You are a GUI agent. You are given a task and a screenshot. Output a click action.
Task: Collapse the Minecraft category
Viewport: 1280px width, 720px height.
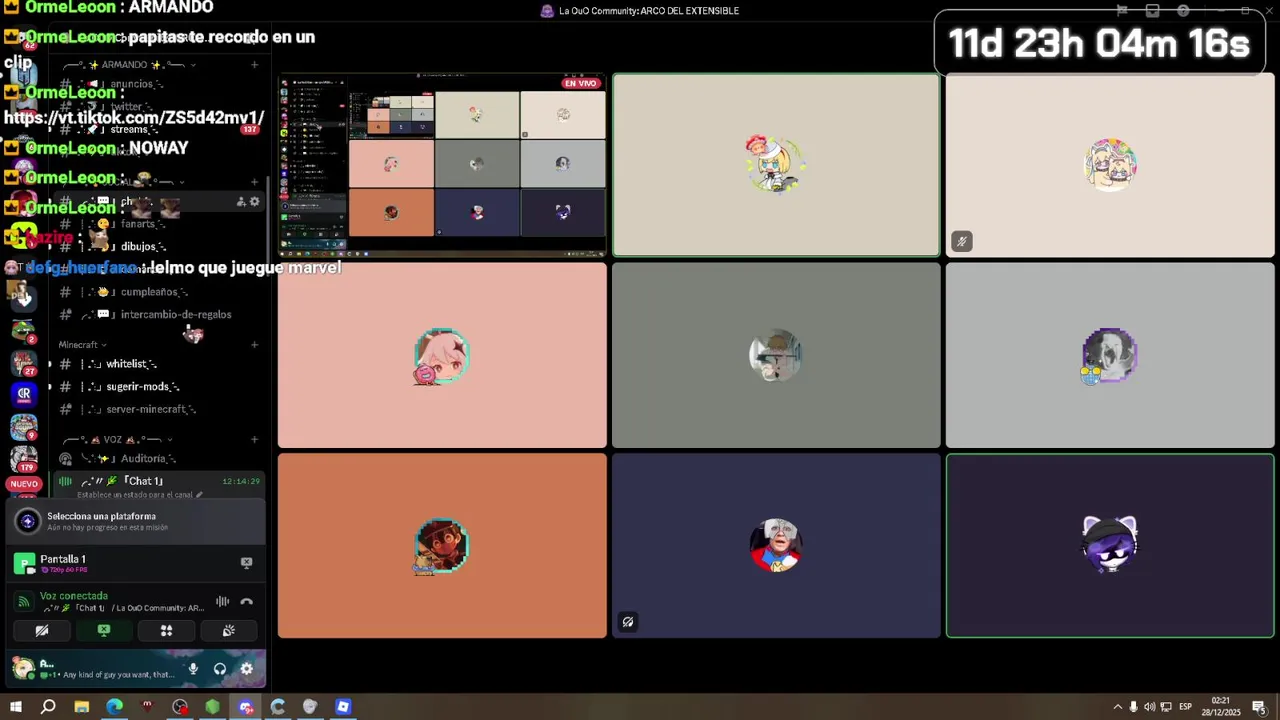(82, 345)
